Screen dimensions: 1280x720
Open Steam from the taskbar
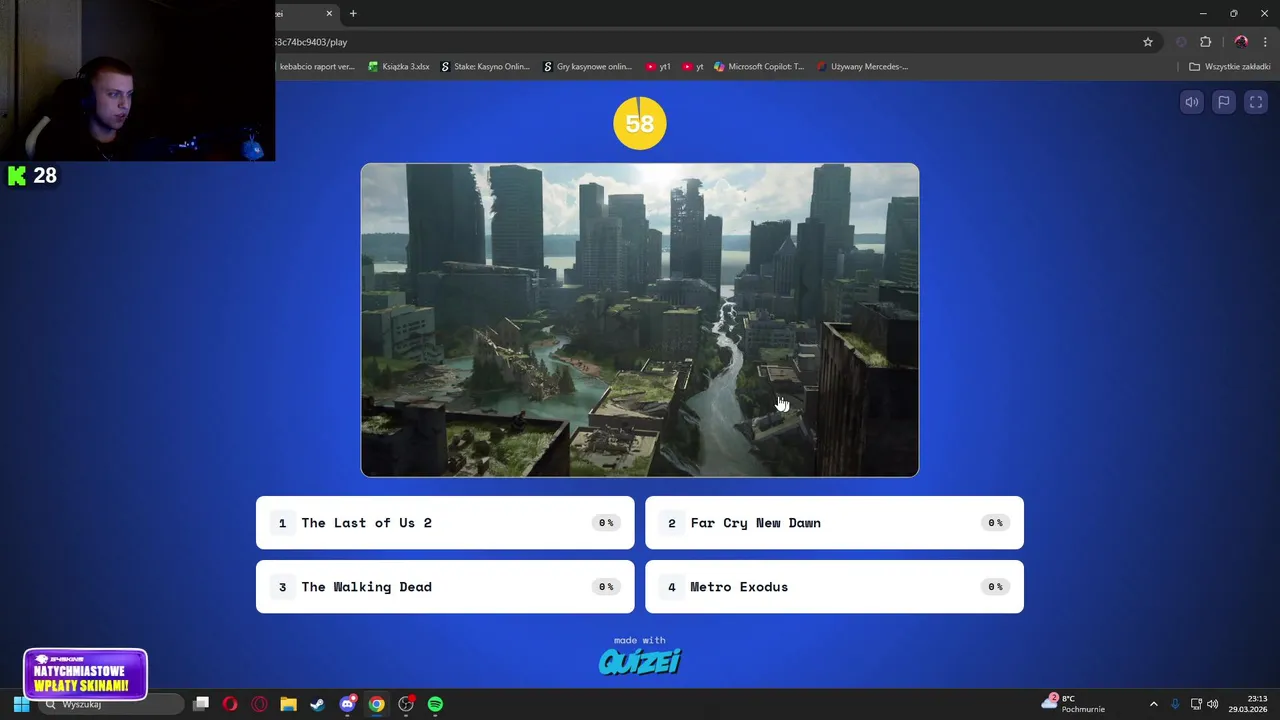pyautogui.click(x=318, y=704)
